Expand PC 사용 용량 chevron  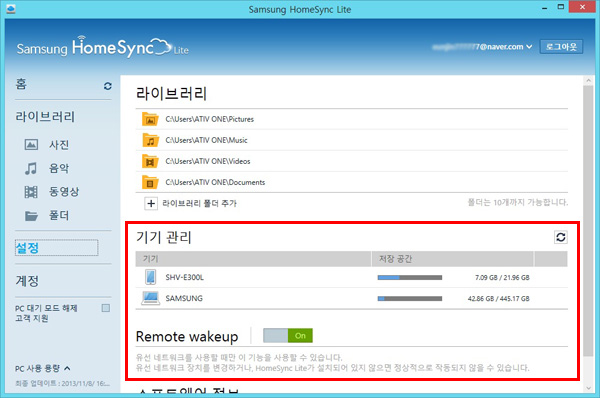(67, 368)
